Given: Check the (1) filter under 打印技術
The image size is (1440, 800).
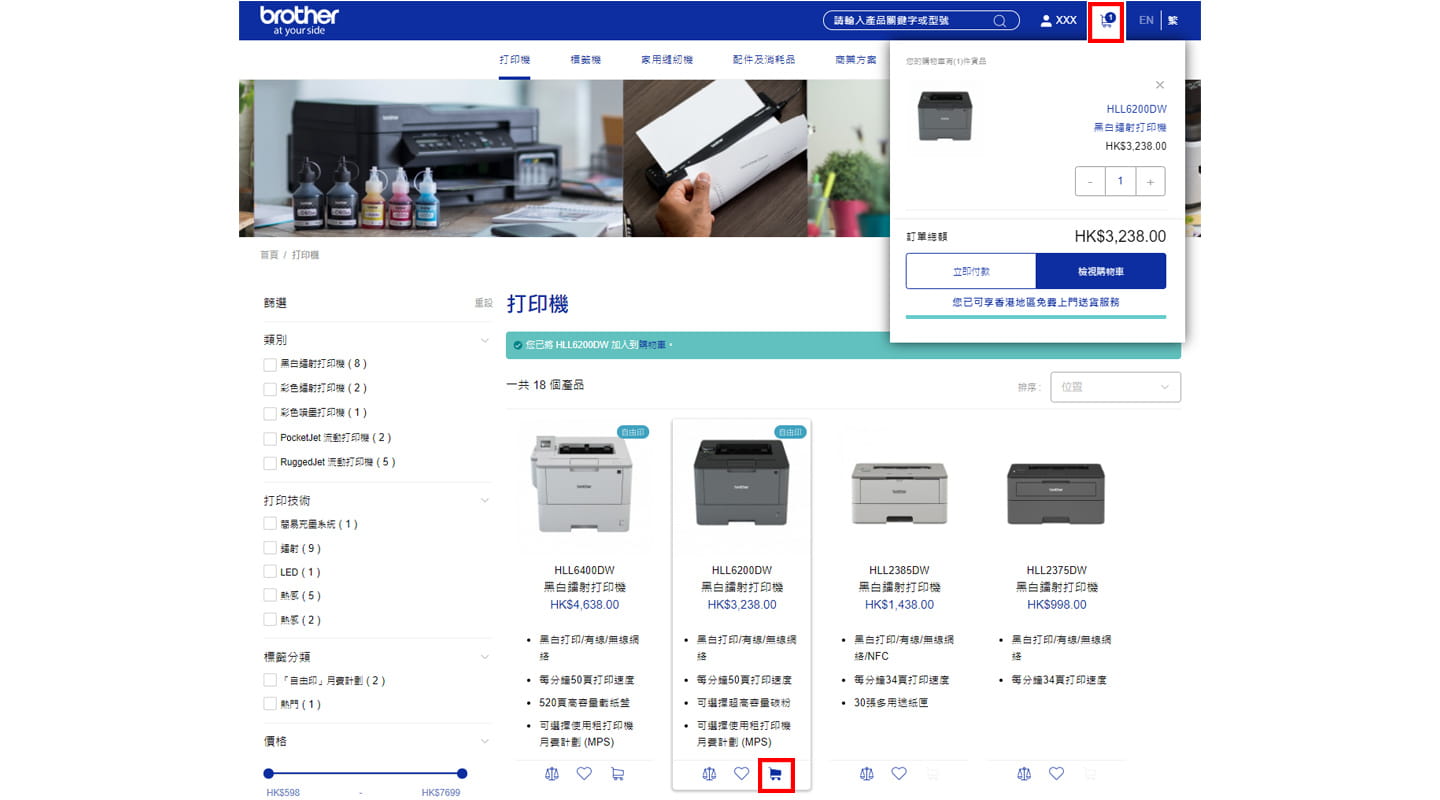Looking at the screenshot, I should click(x=270, y=524).
